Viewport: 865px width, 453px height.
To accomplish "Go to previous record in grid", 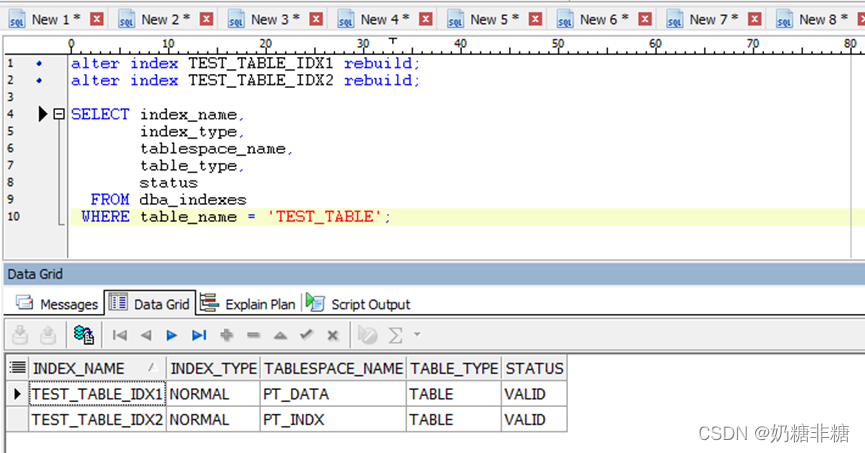I will click(146, 335).
